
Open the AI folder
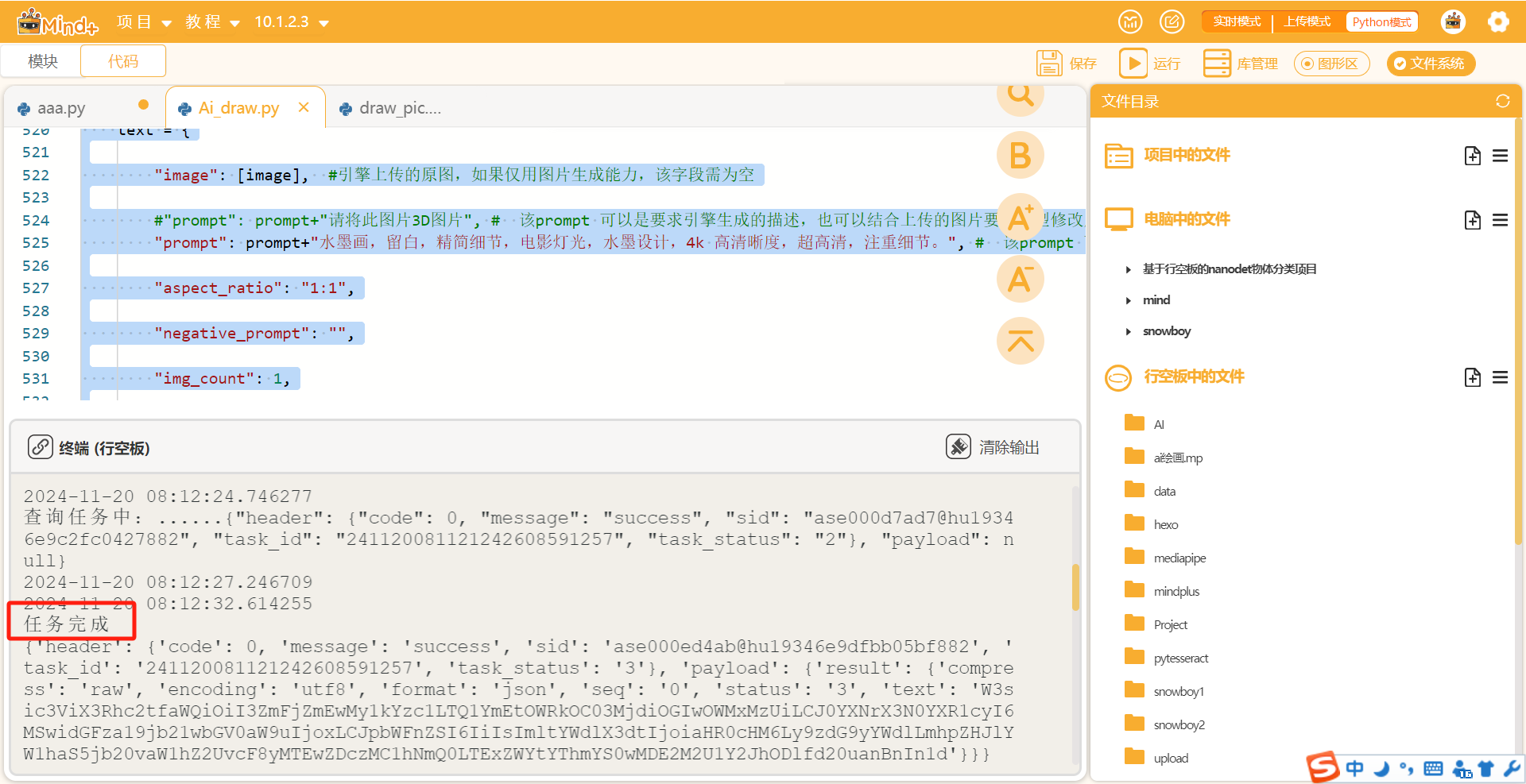tap(1144, 423)
